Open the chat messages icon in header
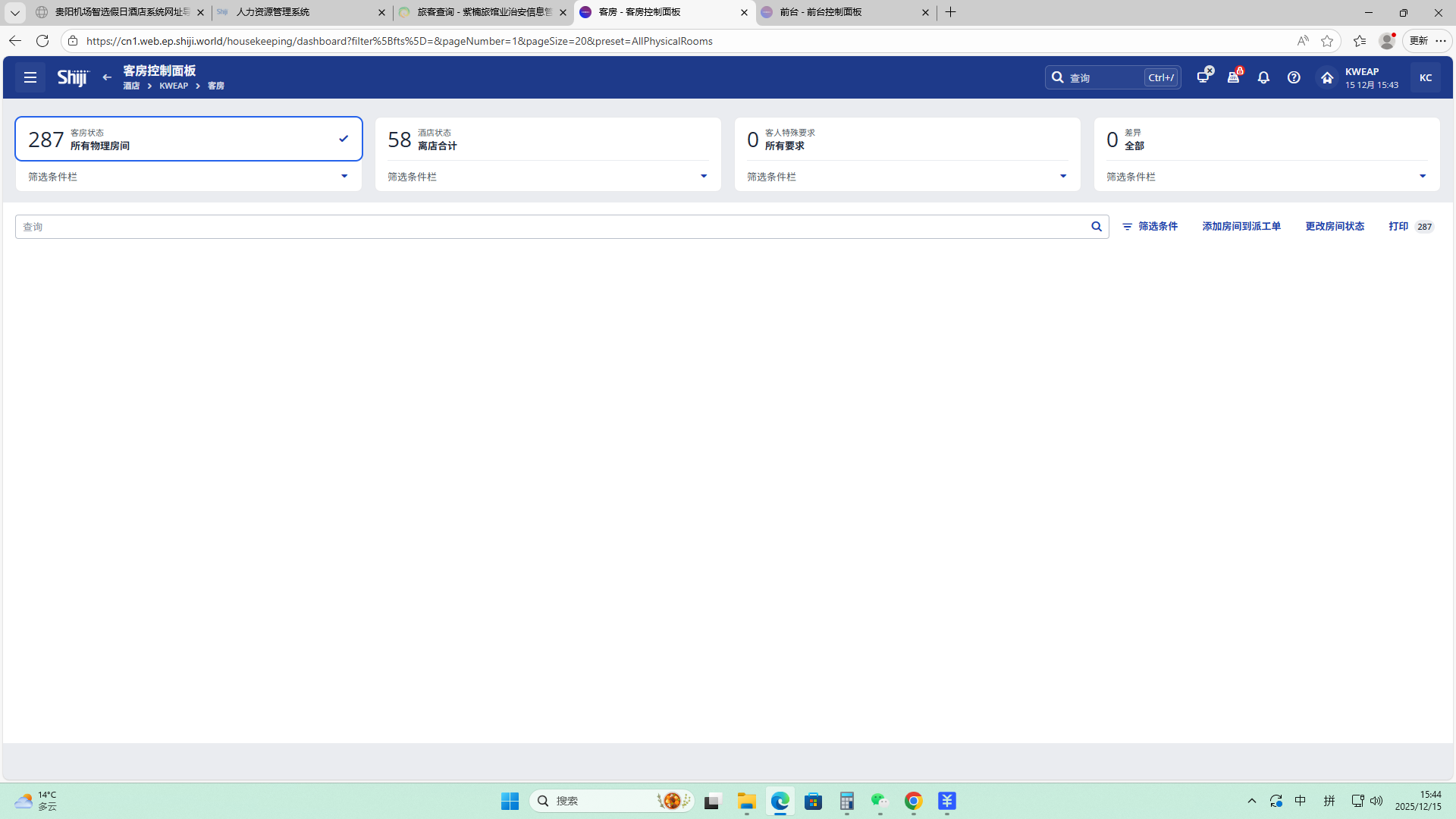Viewport: 1456px width, 819px height. (x=1203, y=77)
